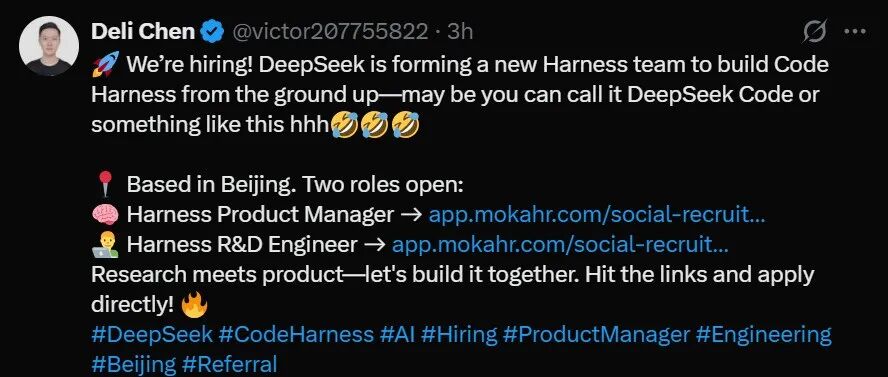The width and height of the screenshot is (888, 377).
Task: Click the 3h post timestamp
Action: (460, 32)
